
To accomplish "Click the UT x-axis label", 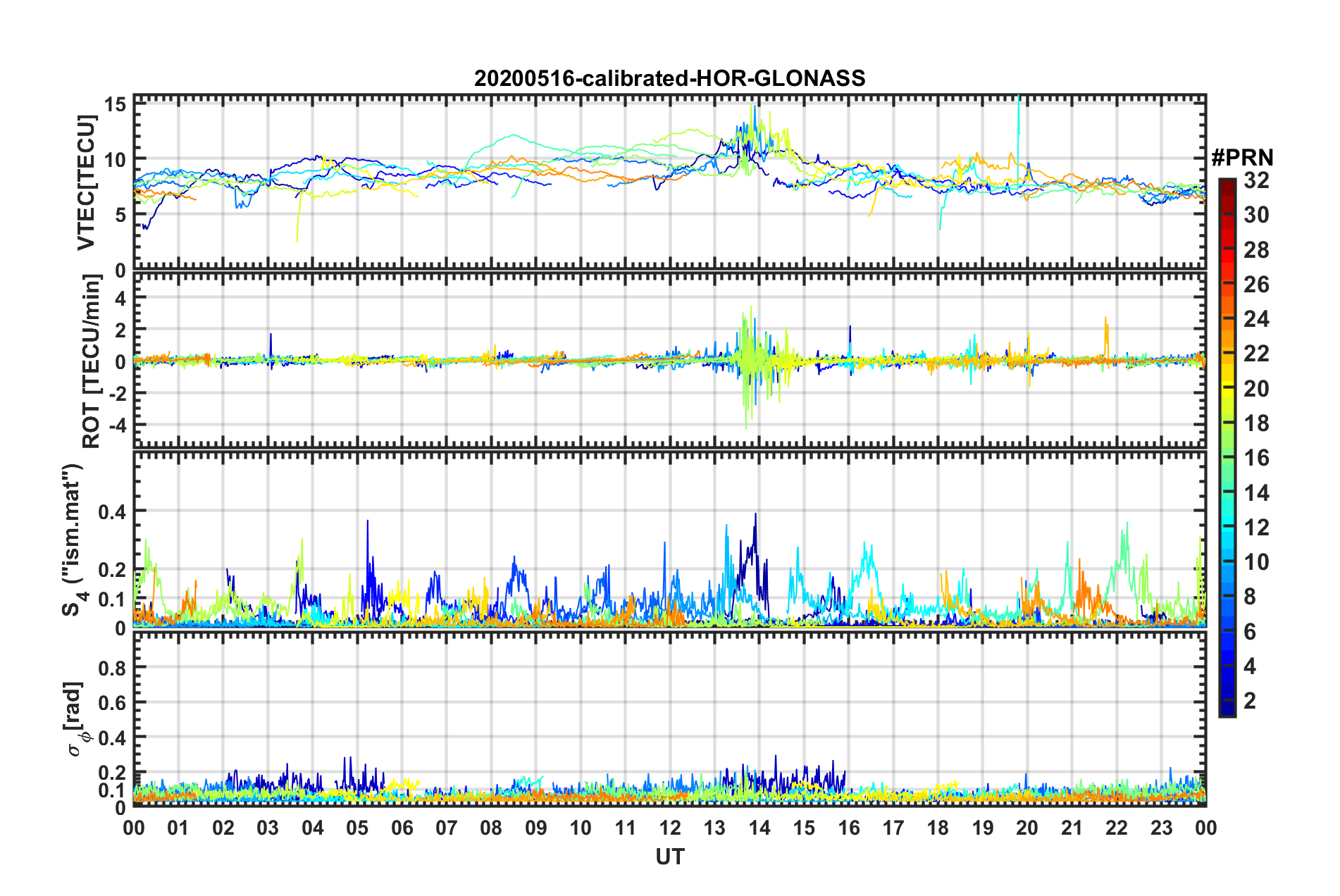I will [670, 857].
